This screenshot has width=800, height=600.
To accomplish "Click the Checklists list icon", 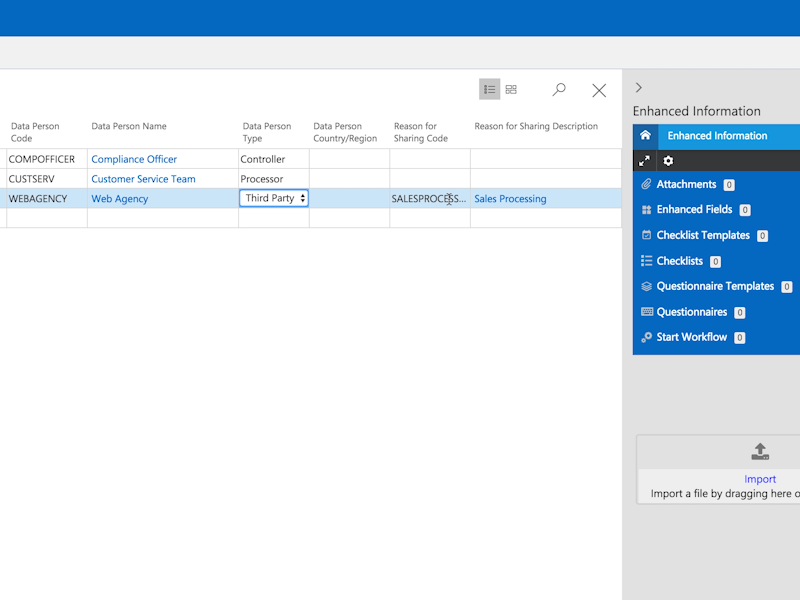I will coord(646,261).
